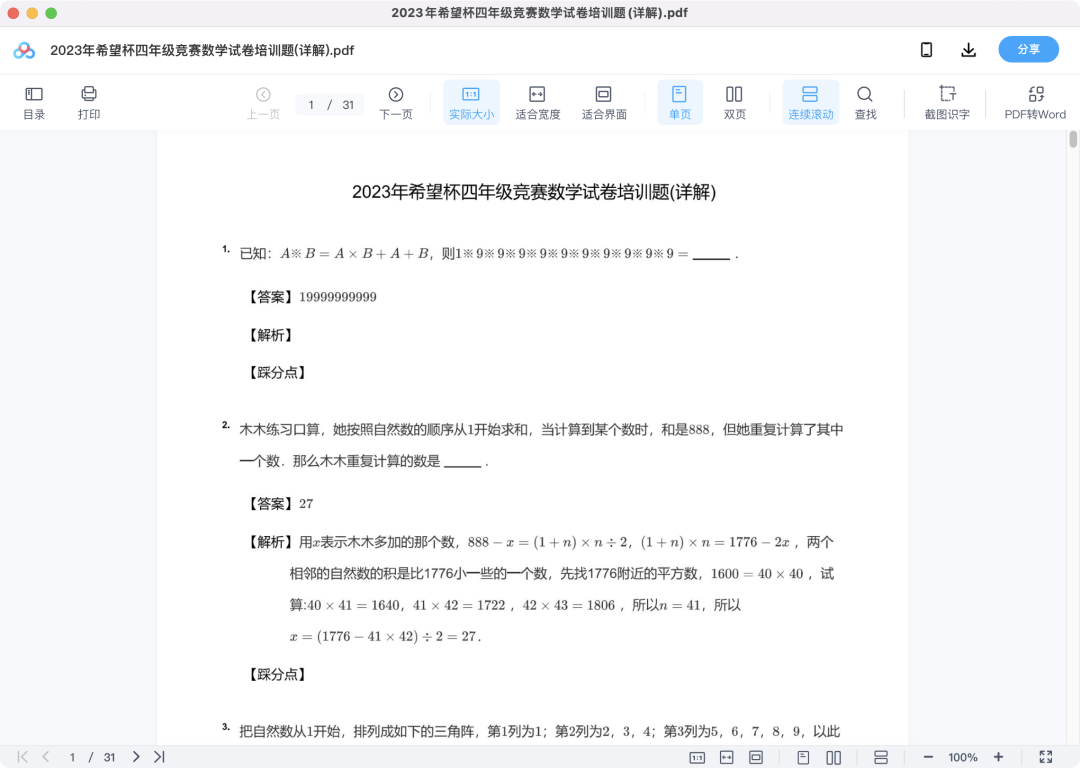Toggle 连续滚动 continuous scrolling
Image resolution: width=1080 pixels, height=768 pixels.
811,103
